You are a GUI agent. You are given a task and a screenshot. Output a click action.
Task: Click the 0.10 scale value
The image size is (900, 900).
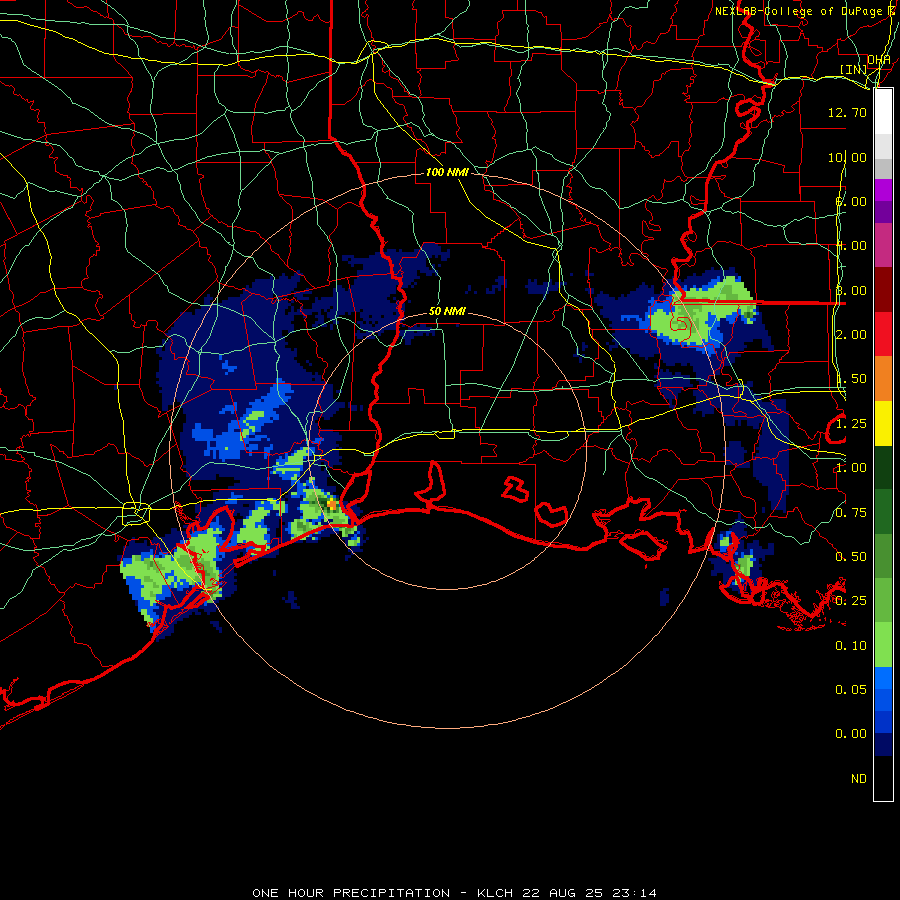tap(851, 646)
